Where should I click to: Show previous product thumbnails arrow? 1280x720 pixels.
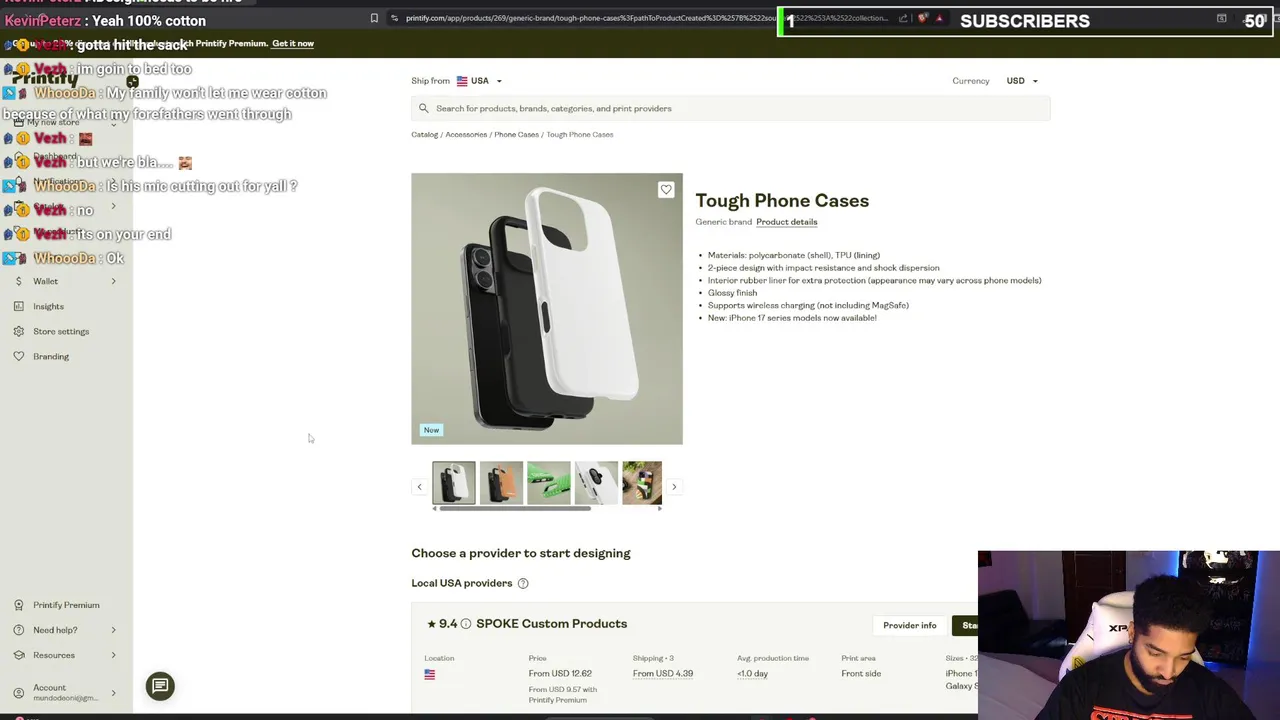(419, 487)
